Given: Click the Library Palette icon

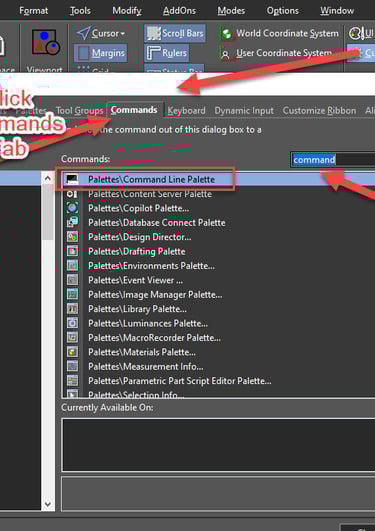Looking at the screenshot, I should tap(72, 309).
